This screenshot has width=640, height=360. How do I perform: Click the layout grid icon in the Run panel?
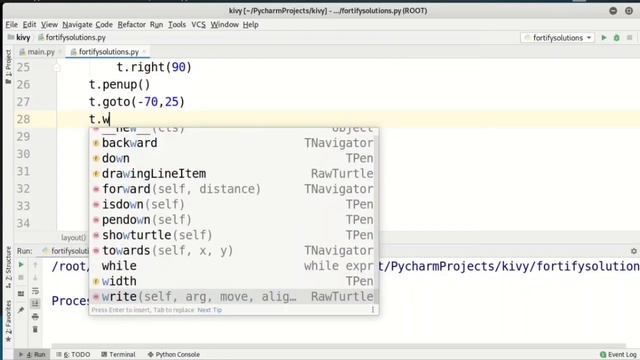[21, 293]
